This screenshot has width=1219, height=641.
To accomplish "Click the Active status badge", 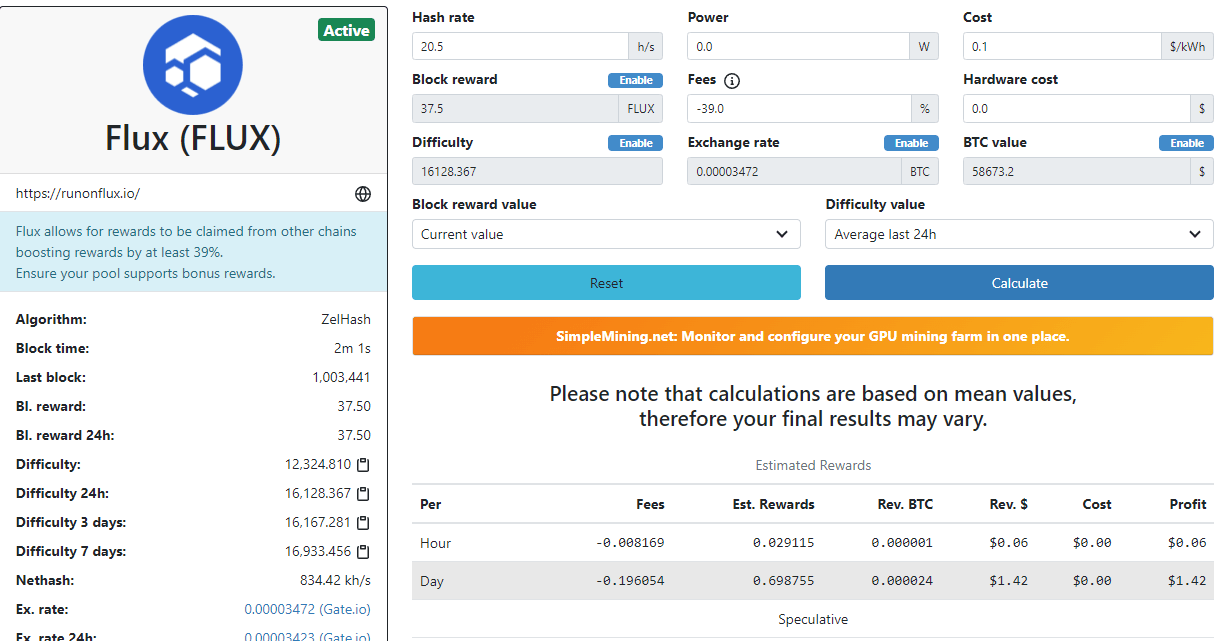I will pyautogui.click(x=347, y=30).
